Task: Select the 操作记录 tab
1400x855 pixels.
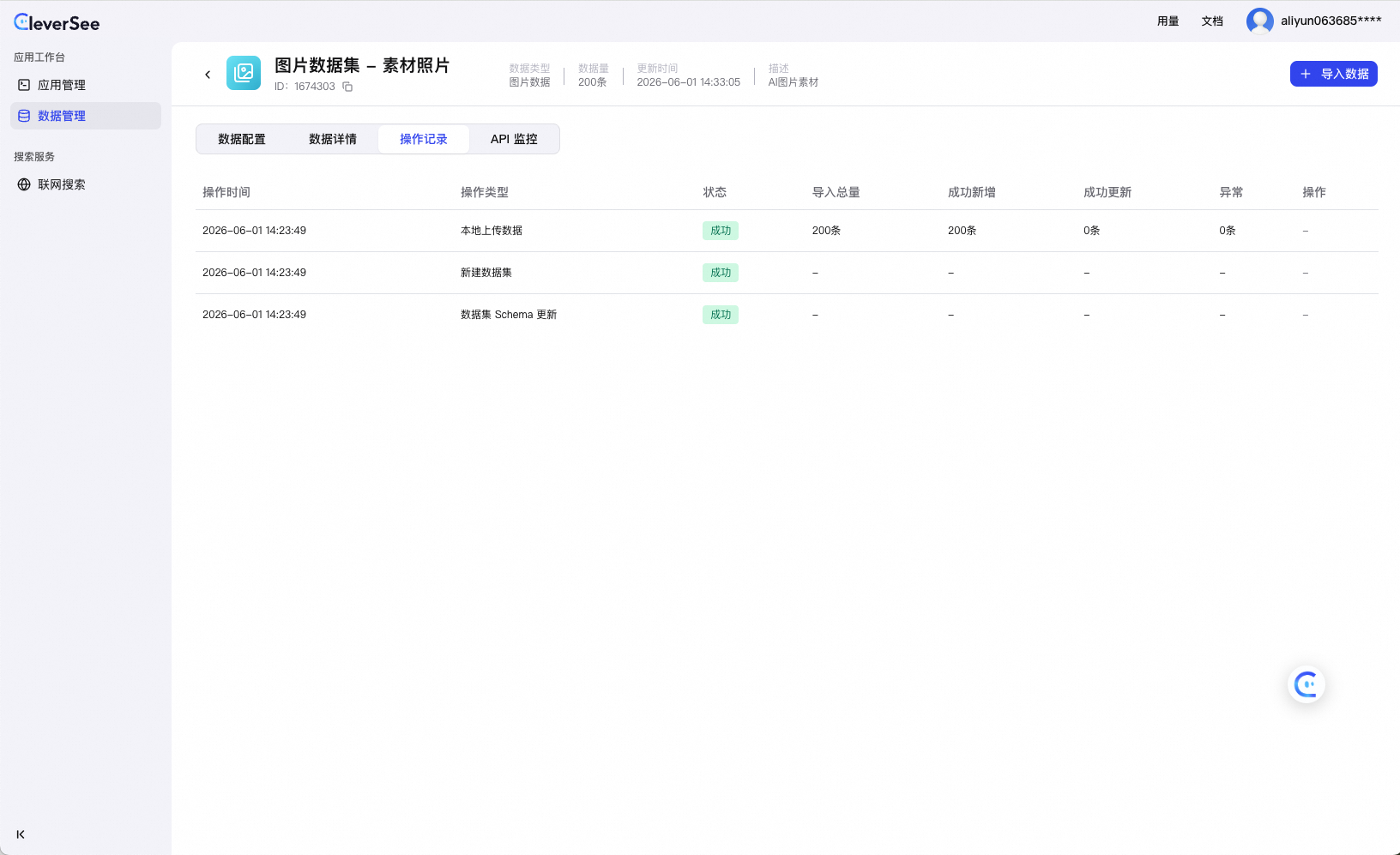Action: 424,139
